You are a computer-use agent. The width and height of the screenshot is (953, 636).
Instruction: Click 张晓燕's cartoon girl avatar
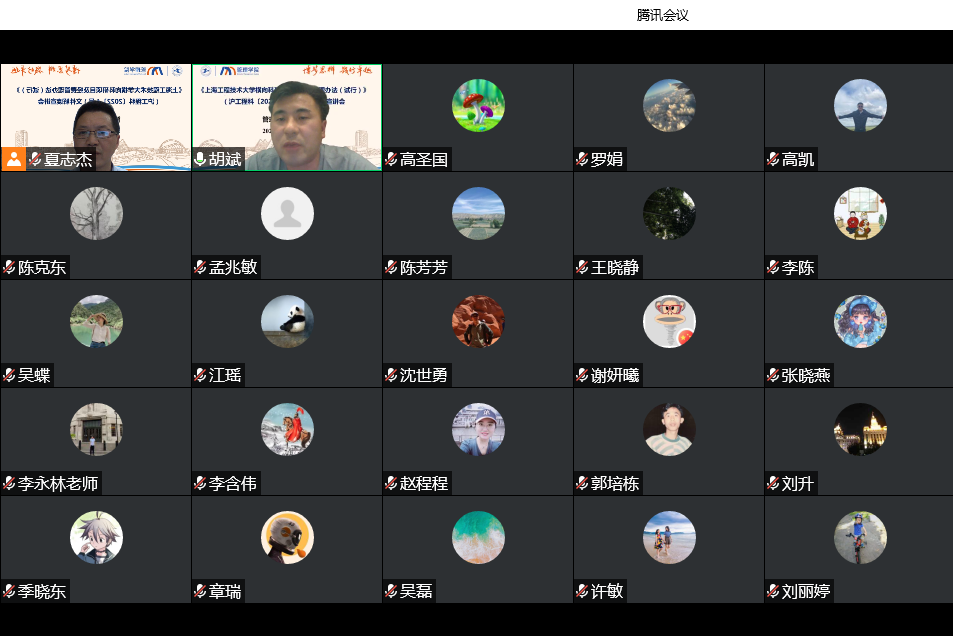coord(860,322)
